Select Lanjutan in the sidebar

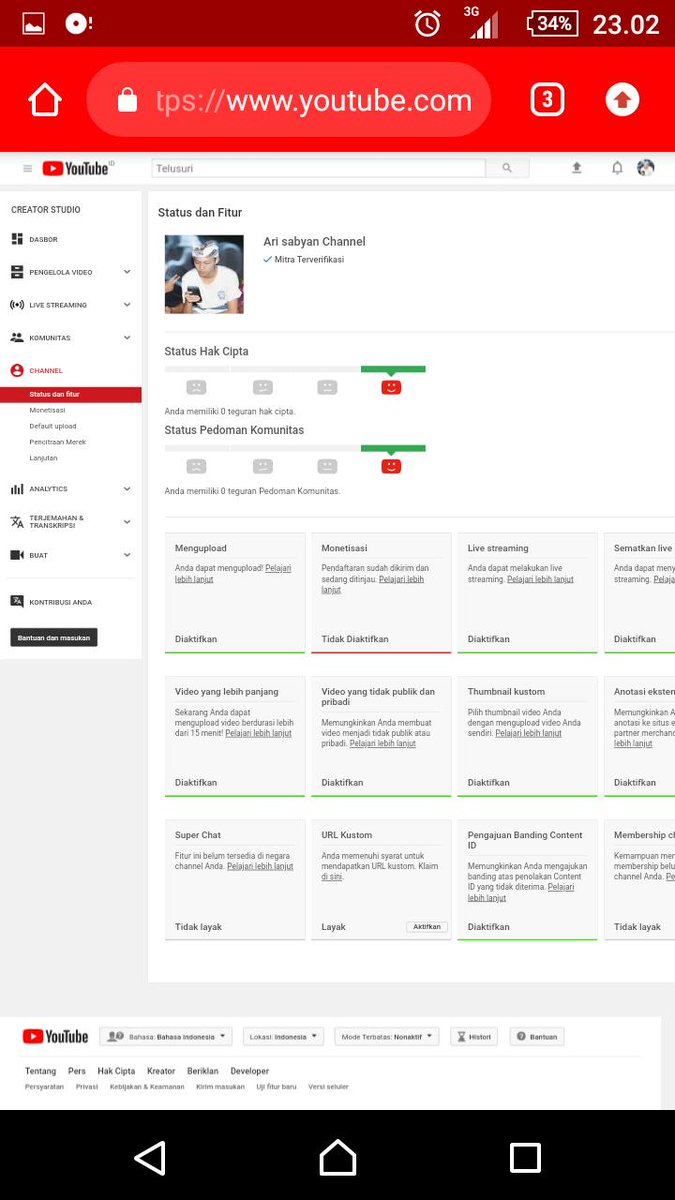click(43, 458)
